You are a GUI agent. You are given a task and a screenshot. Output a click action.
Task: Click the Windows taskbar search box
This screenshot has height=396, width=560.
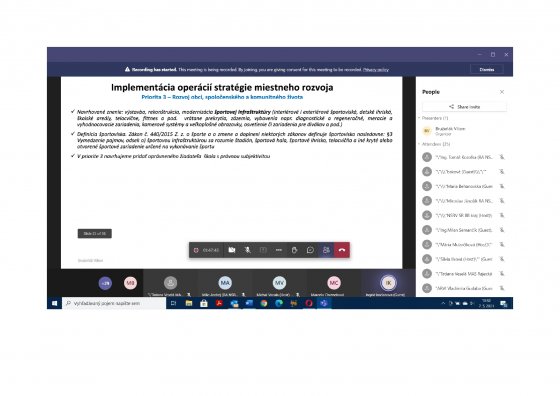coord(114,303)
